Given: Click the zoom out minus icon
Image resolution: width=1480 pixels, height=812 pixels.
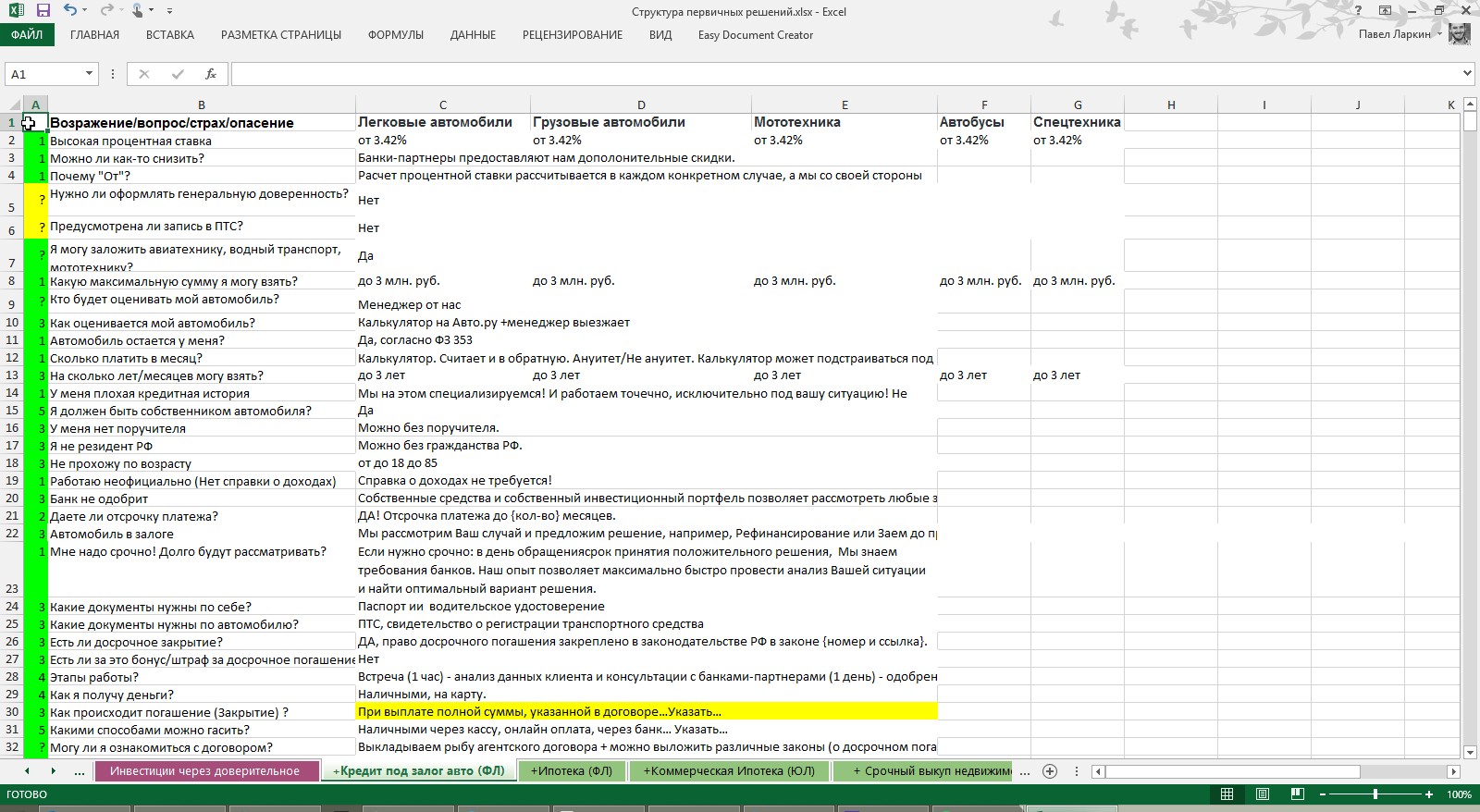Looking at the screenshot, I should tap(1323, 794).
